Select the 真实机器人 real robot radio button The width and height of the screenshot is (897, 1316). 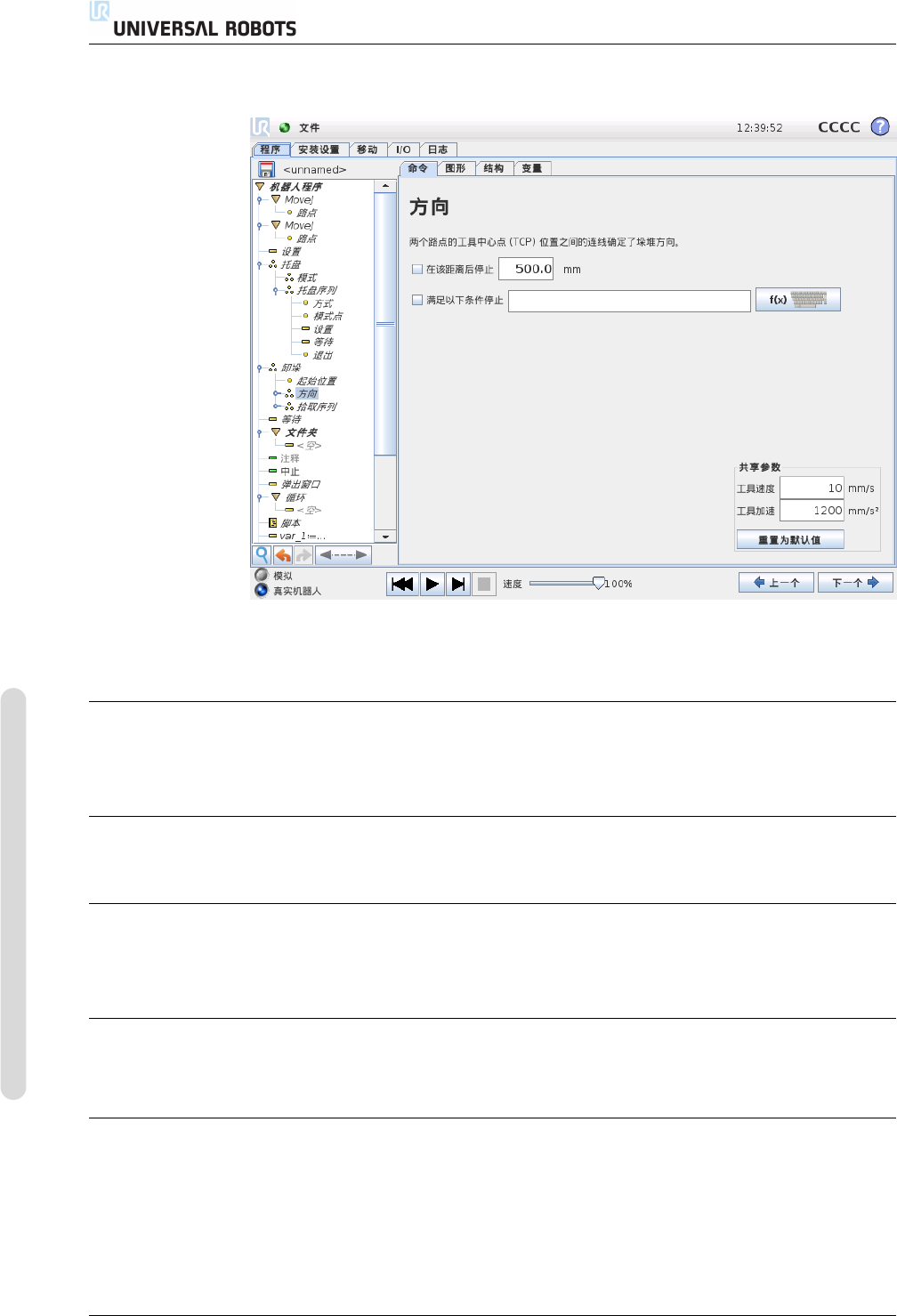tap(262, 590)
